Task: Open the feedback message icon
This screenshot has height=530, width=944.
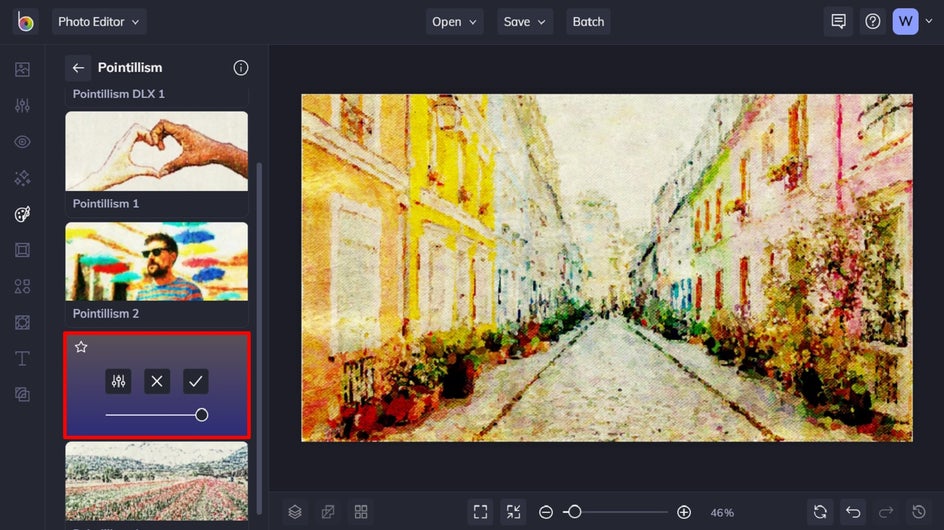Action: tap(838, 22)
